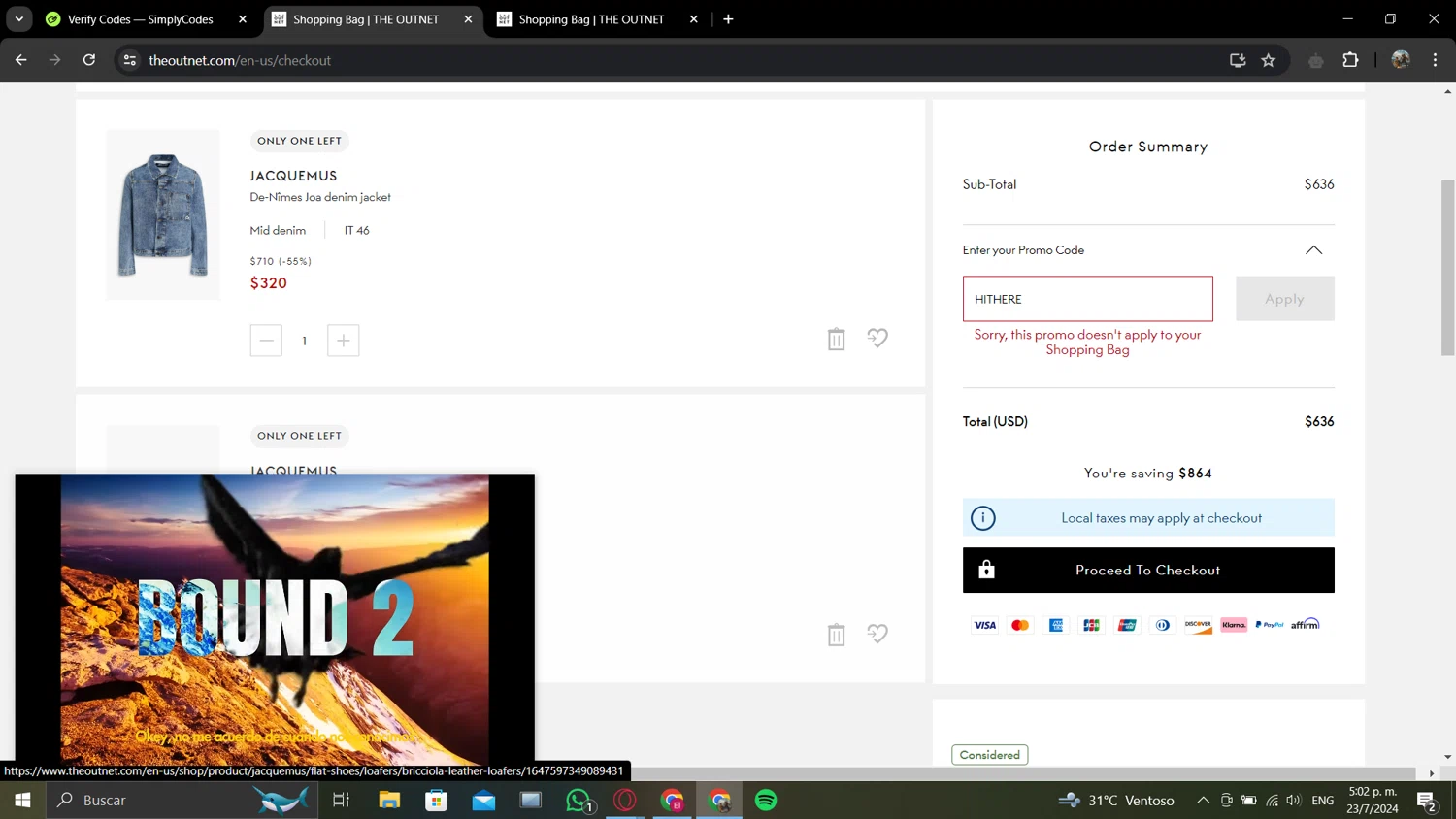Increase denim jacket quantity with plus button

tap(343, 341)
